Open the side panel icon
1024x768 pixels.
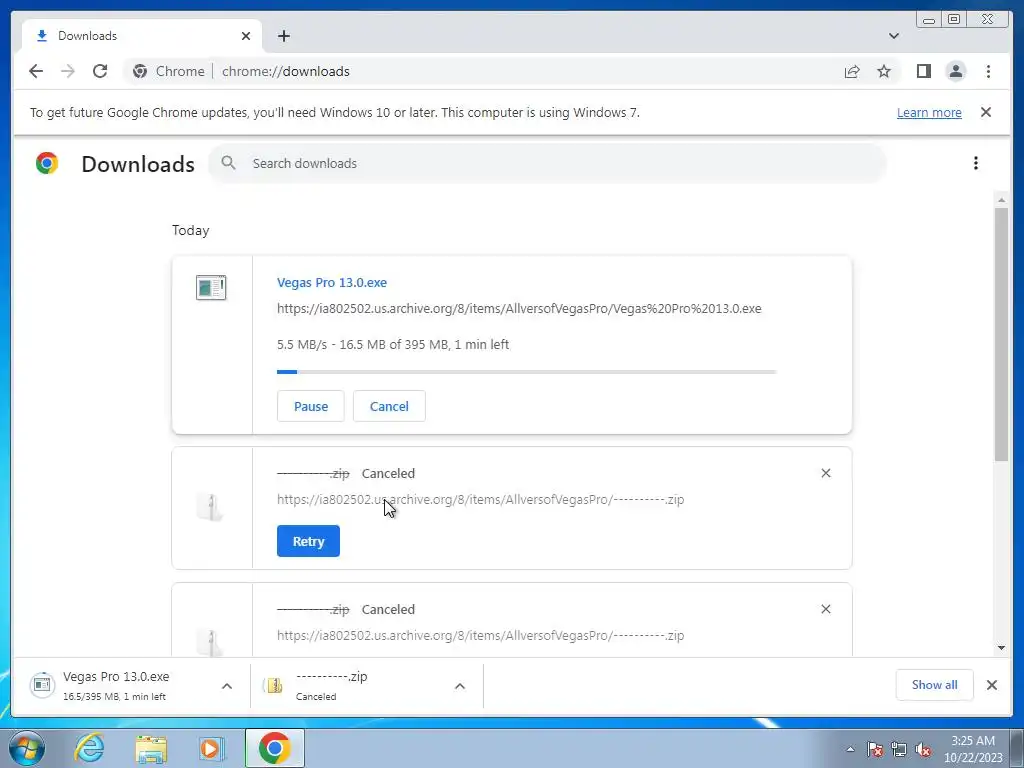923,71
